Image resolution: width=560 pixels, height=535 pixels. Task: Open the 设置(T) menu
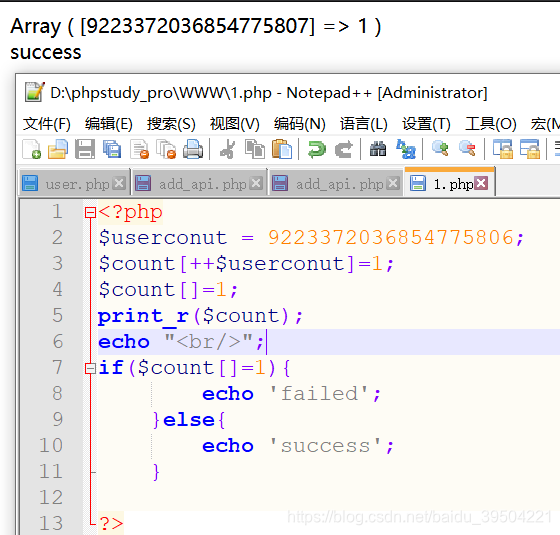pos(426,124)
